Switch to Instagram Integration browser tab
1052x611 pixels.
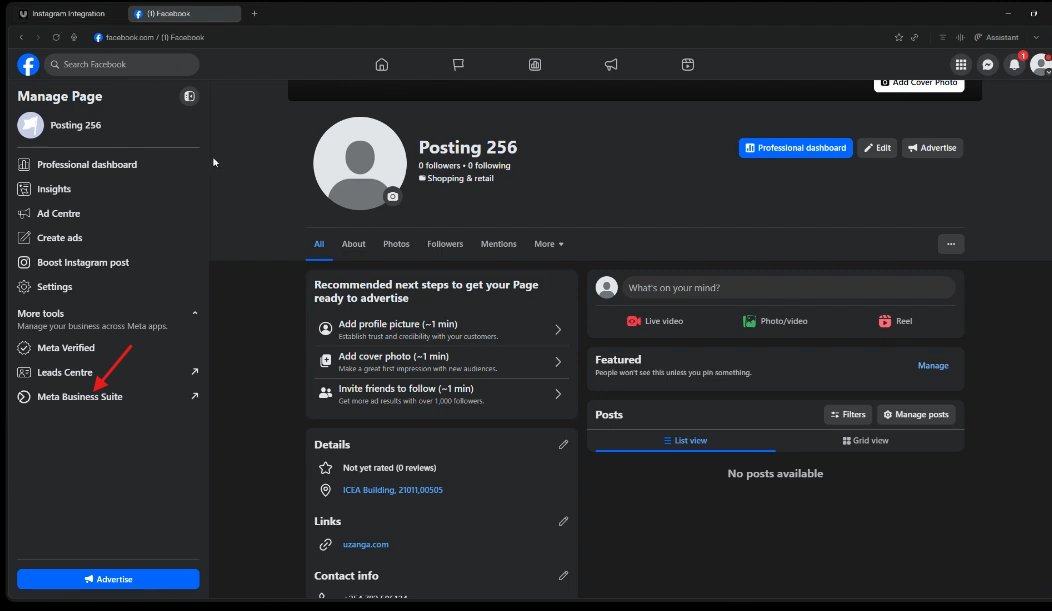pyautogui.click(x=67, y=13)
